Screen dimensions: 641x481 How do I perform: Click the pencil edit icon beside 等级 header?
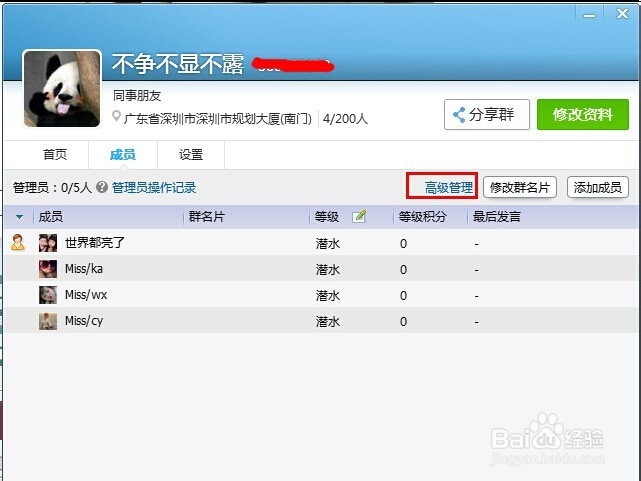coord(359,216)
